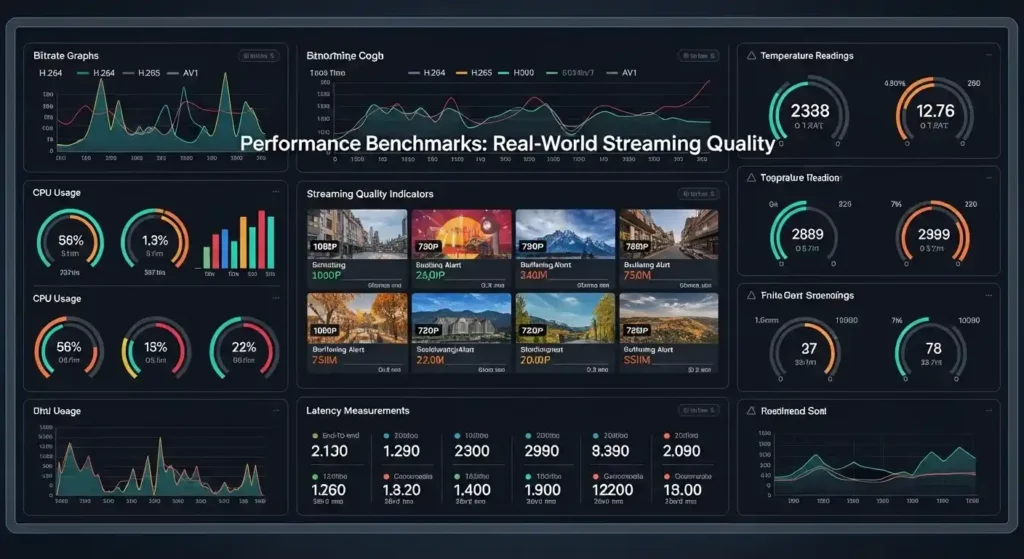Image resolution: width=1024 pixels, height=559 pixels.
Task: Open the dropdown pill in Bitrate Graphs panel
Action: click(x=257, y=57)
